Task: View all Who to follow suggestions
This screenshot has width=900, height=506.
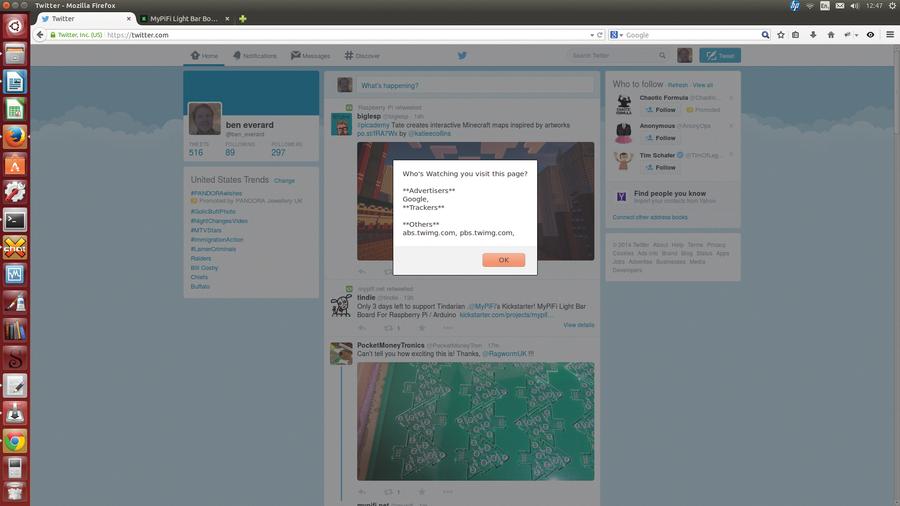Action: [x=703, y=85]
